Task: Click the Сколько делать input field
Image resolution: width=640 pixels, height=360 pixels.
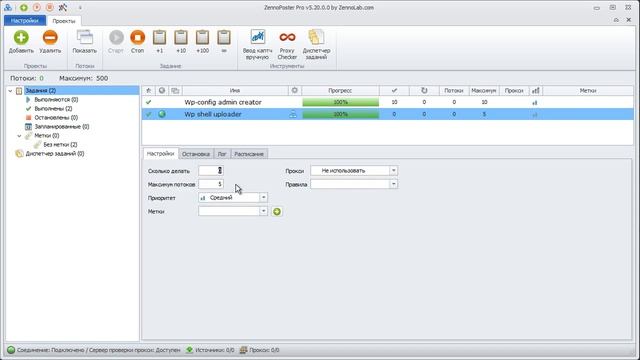Action: tap(211, 171)
